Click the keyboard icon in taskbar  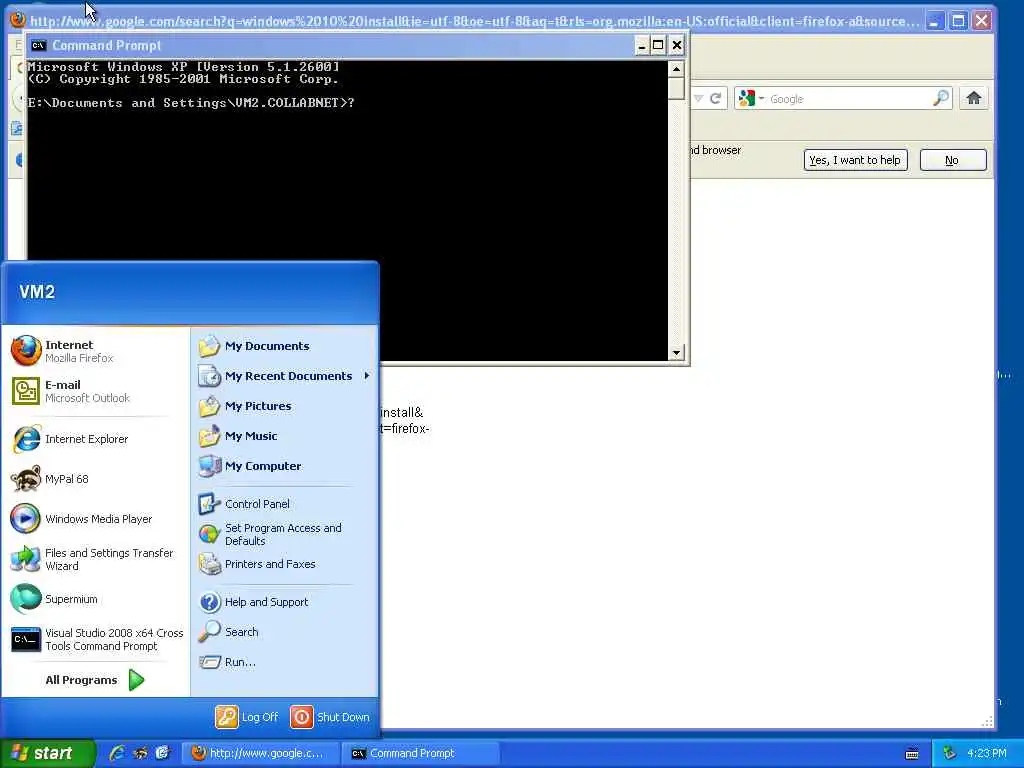click(x=912, y=754)
